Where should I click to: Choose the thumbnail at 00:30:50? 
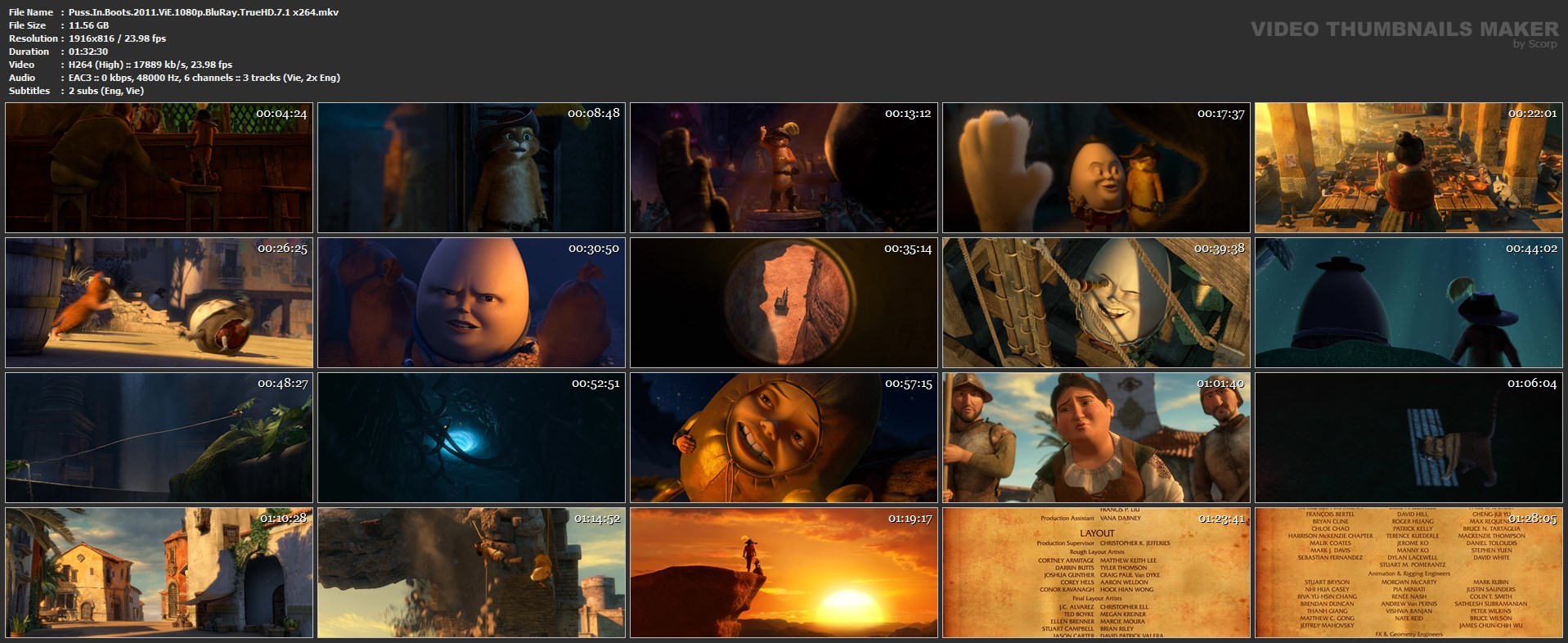pyautogui.click(x=471, y=303)
